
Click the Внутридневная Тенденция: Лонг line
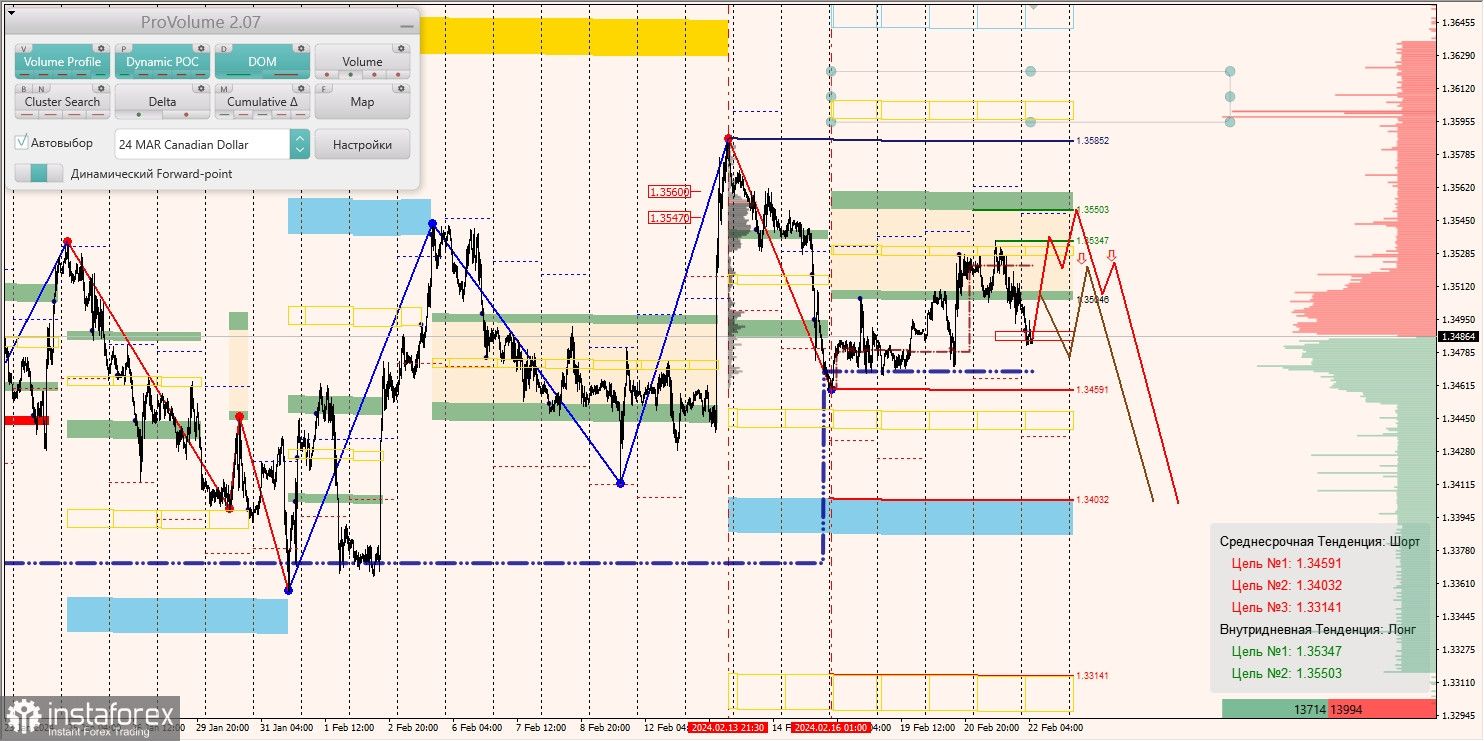1318,629
